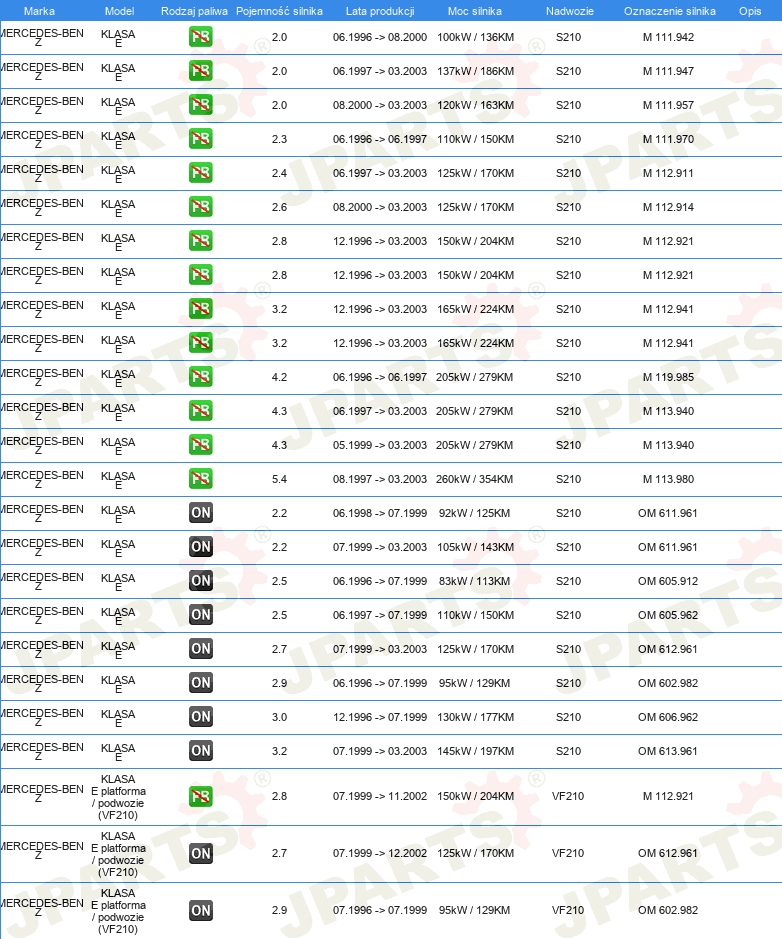Click the ON diesel icon for OM 605.962

click(201, 614)
